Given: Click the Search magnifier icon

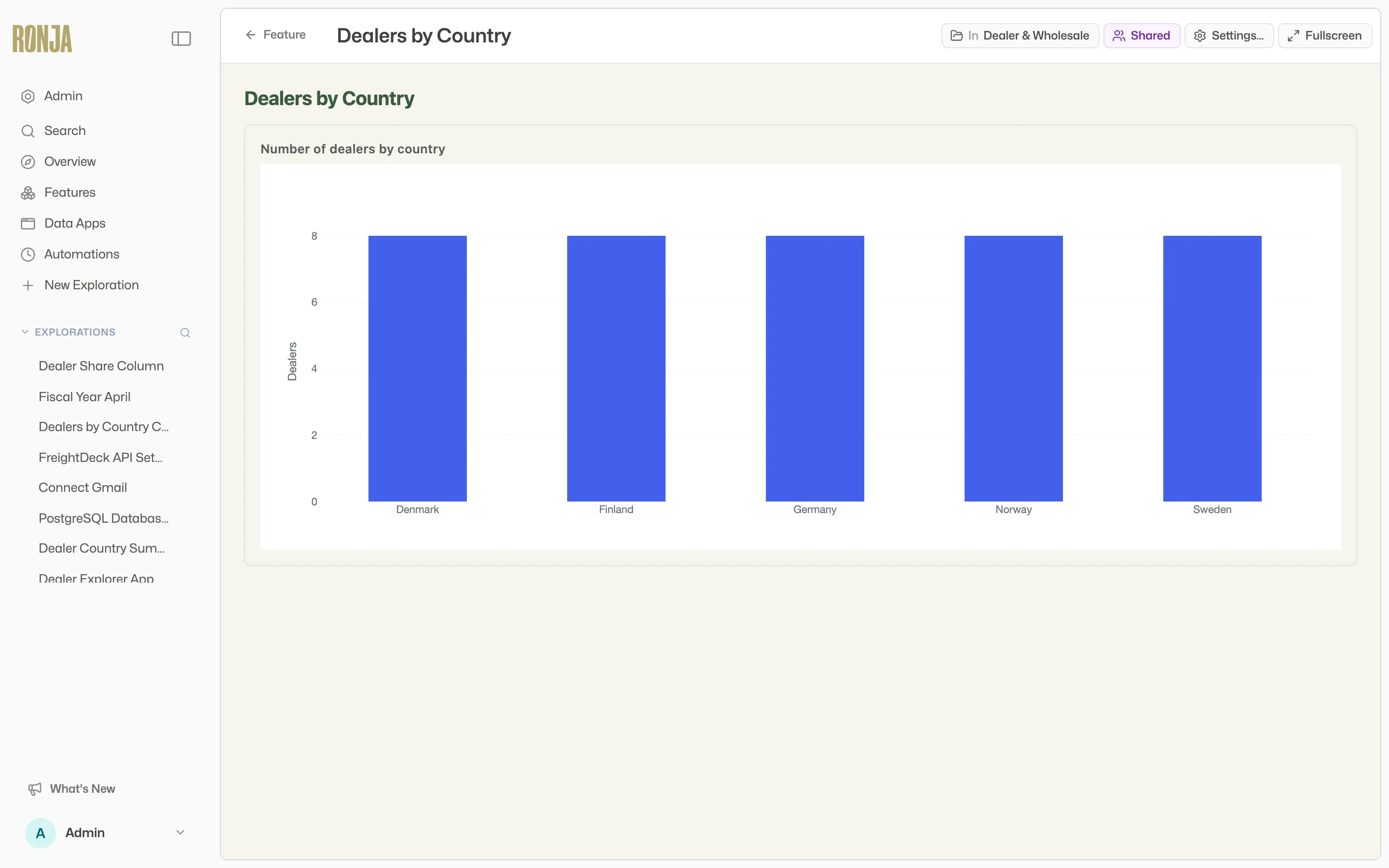Looking at the screenshot, I should [27, 131].
